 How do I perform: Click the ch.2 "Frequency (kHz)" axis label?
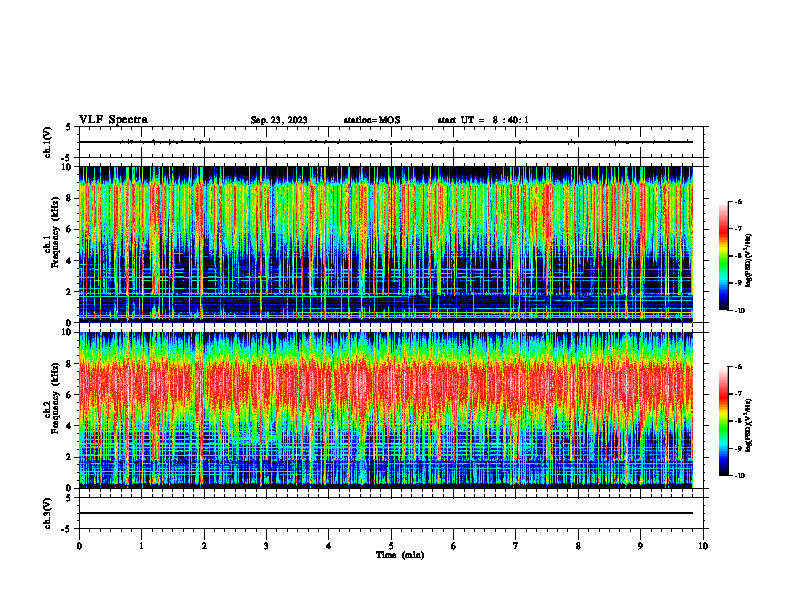(56, 398)
